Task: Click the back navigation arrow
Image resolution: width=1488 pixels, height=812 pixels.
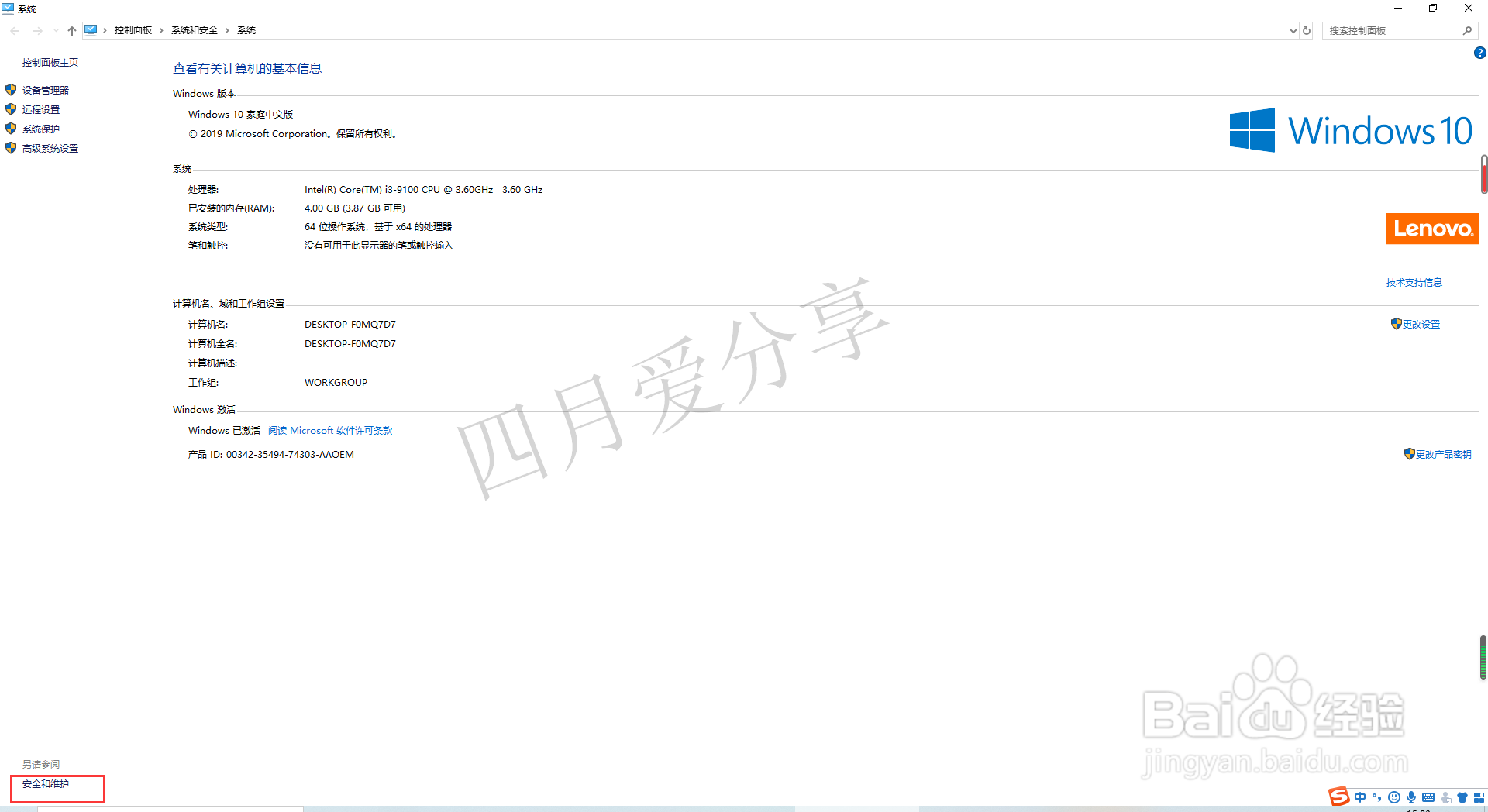Action: coord(15,31)
